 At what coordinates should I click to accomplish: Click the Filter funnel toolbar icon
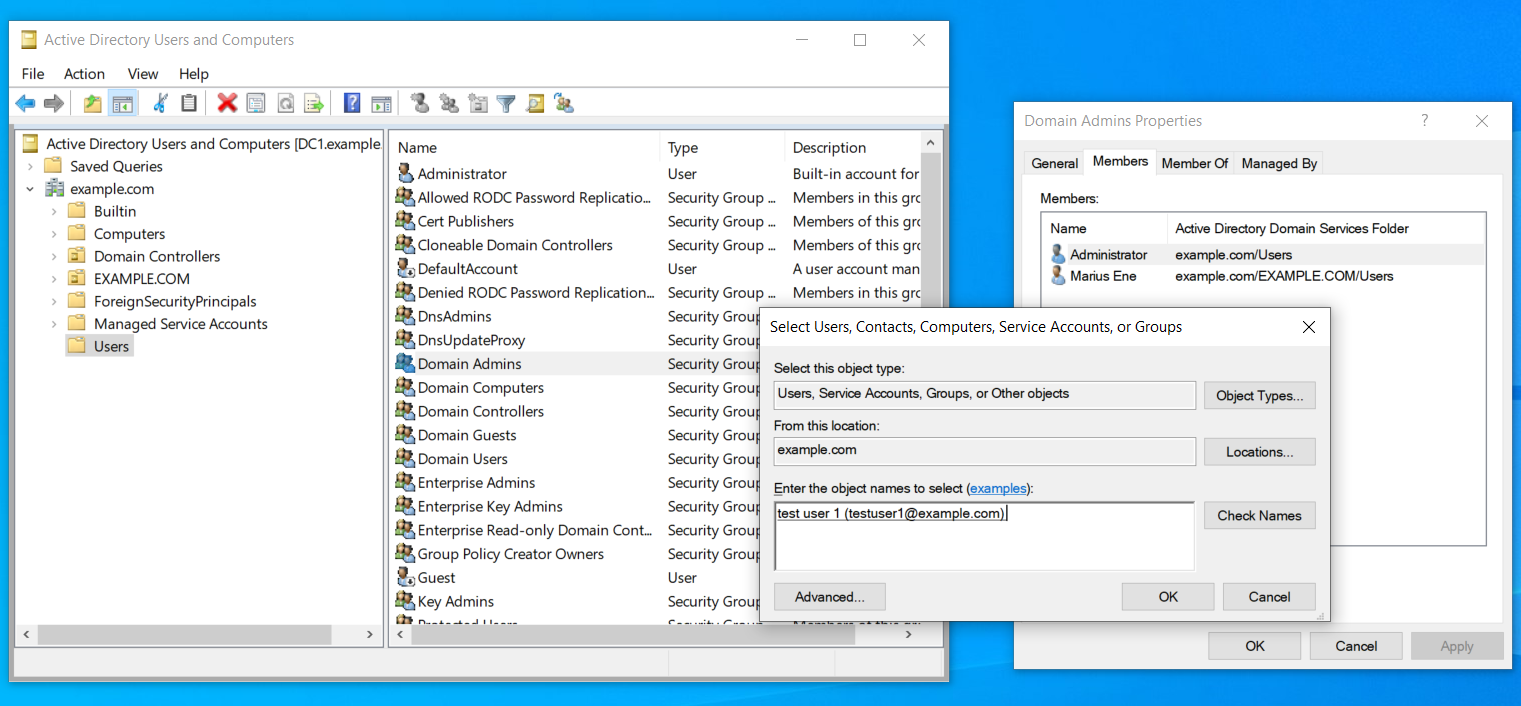[x=506, y=103]
